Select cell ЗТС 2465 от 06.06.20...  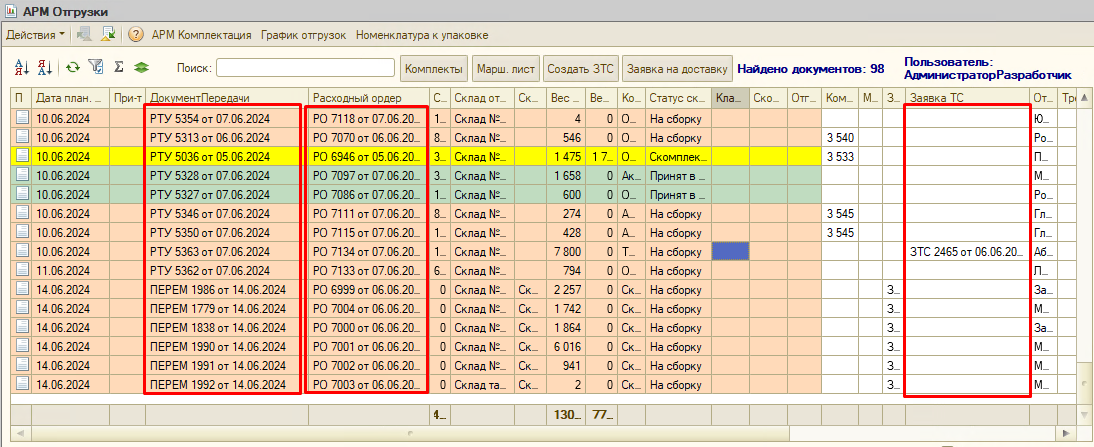coord(968,251)
